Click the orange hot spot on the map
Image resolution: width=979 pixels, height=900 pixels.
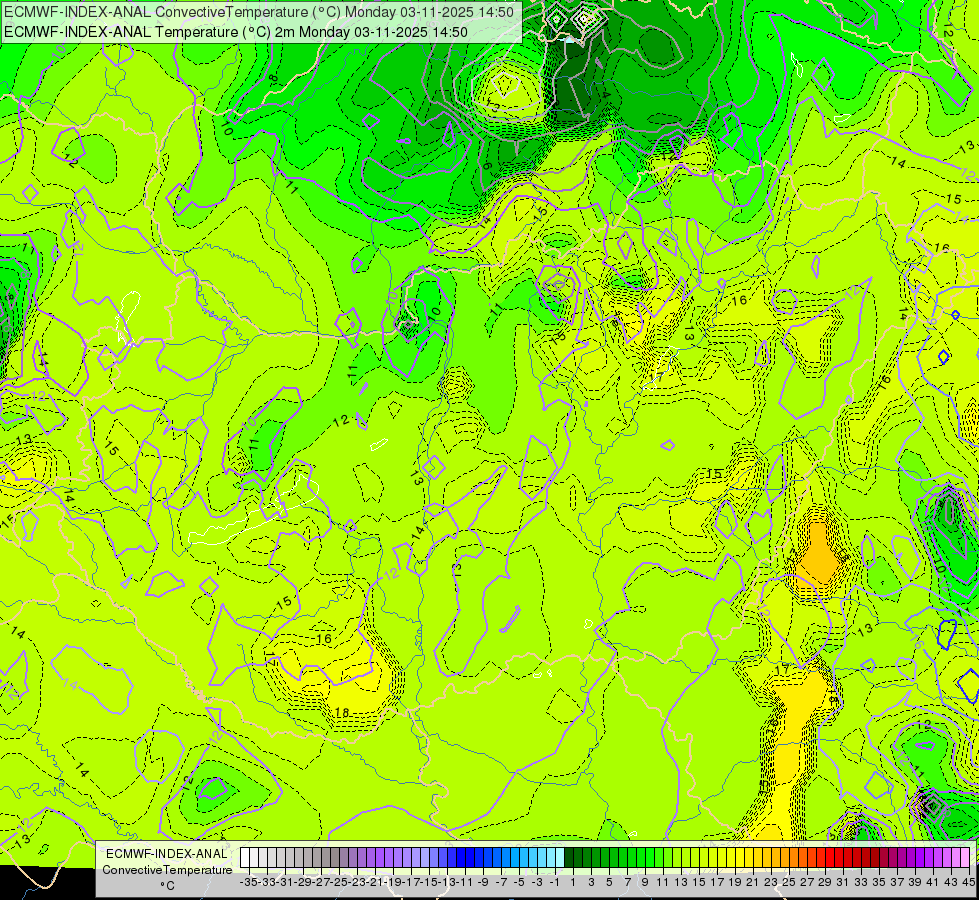[818, 556]
